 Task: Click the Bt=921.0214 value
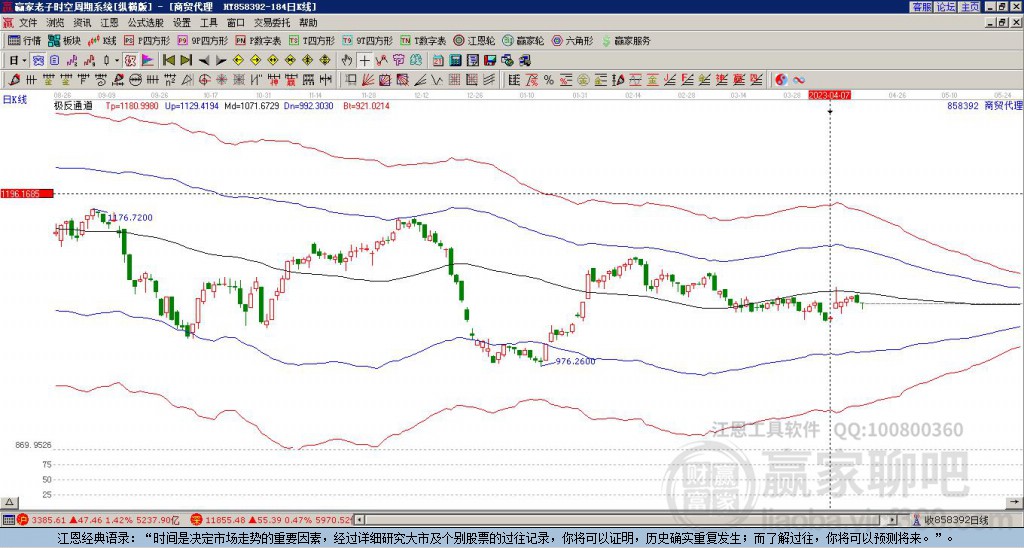click(x=366, y=105)
